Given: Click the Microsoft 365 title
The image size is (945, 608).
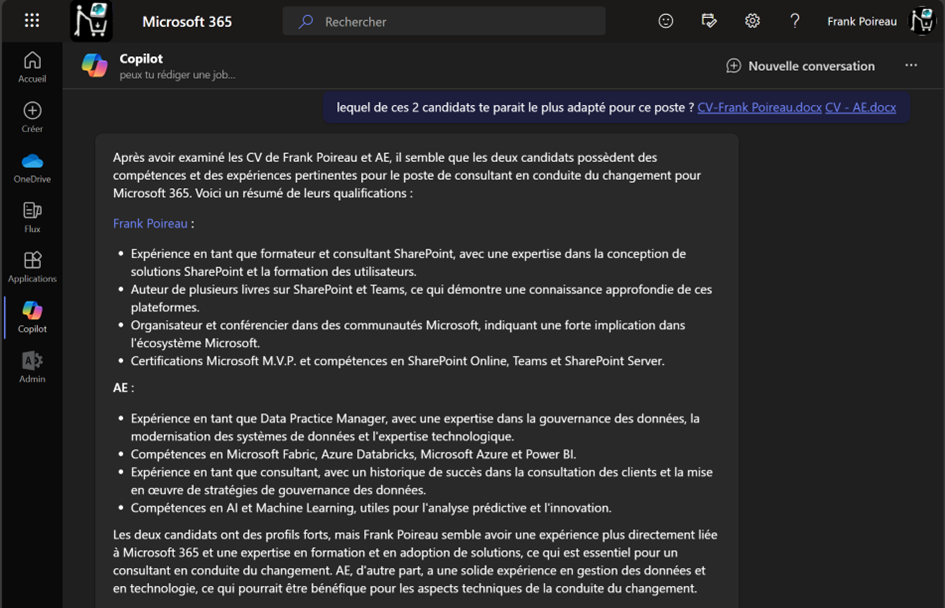Looking at the screenshot, I should click(x=187, y=22).
